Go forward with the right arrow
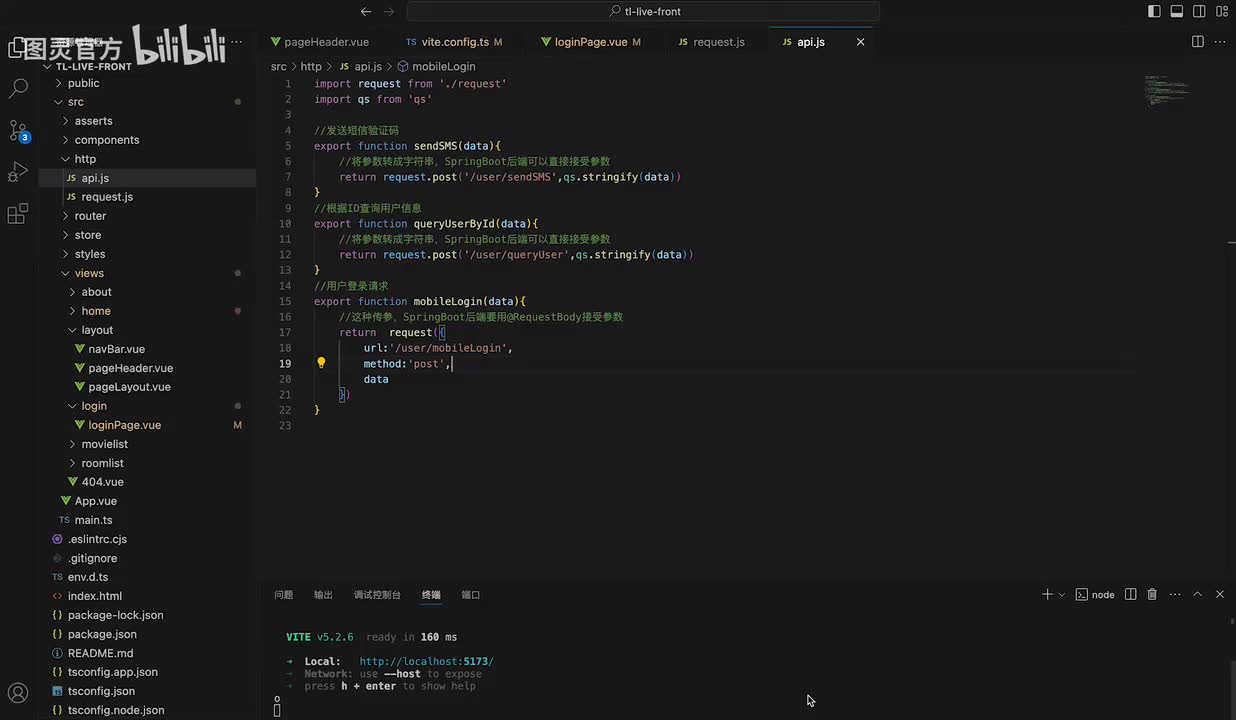The width and height of the screenshot is (1236, 720). click(390, 12)
